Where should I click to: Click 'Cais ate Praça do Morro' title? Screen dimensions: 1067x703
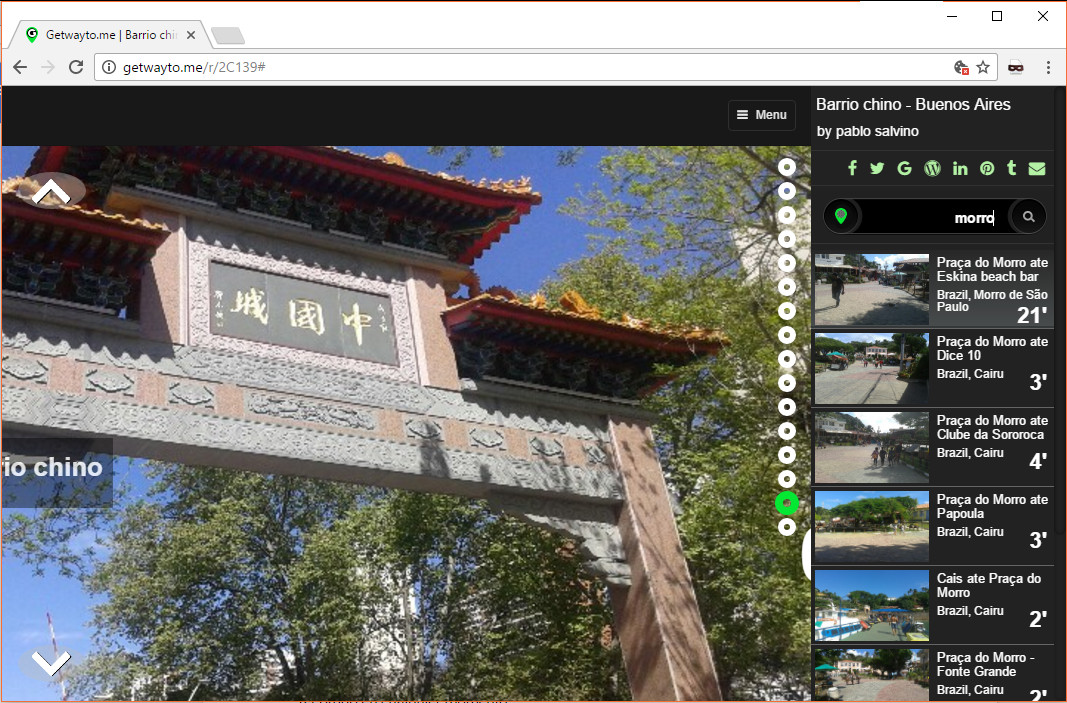989,585
